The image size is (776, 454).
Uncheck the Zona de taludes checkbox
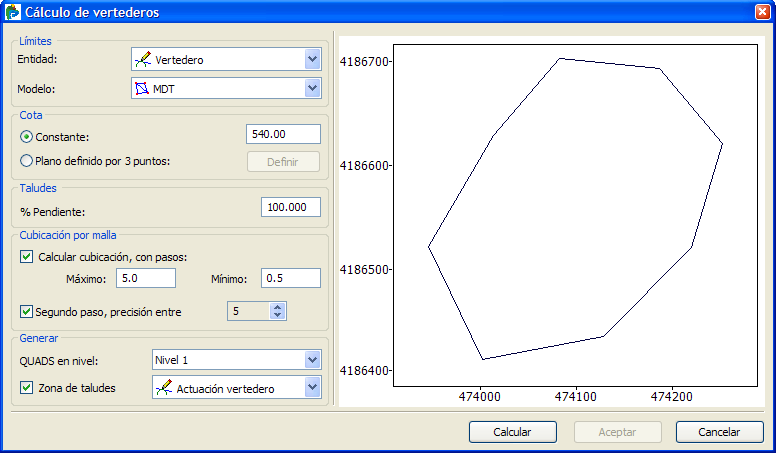pyautogui.click(x=27, y=387)
